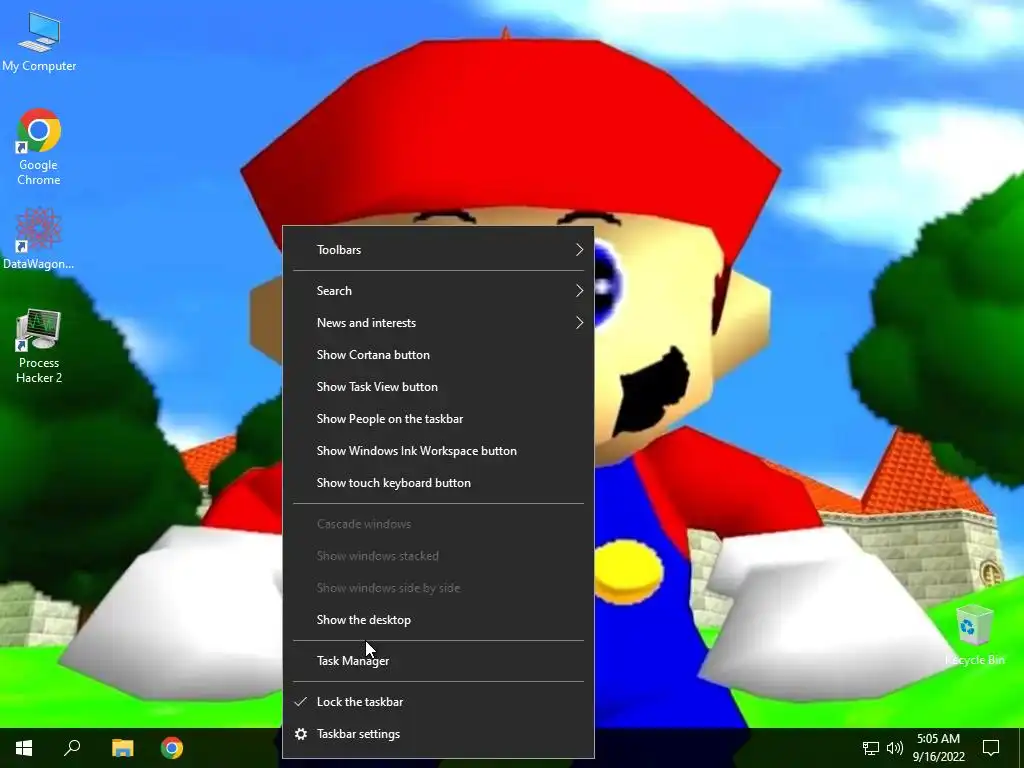Viewport: 1024px width, 768px height.
Task: Click the taskbar search magnifier icon
Action: pyautogui.click(x=72, y=748)
